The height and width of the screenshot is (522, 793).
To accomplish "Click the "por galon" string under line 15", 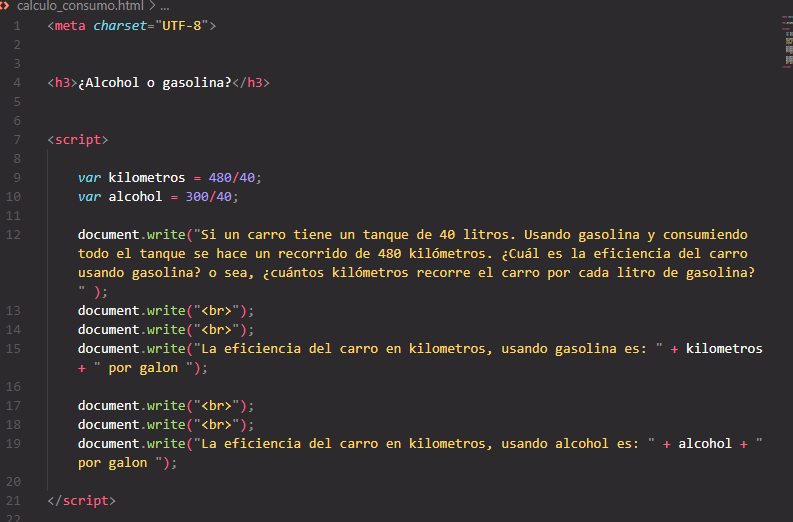I will point(143,368).
